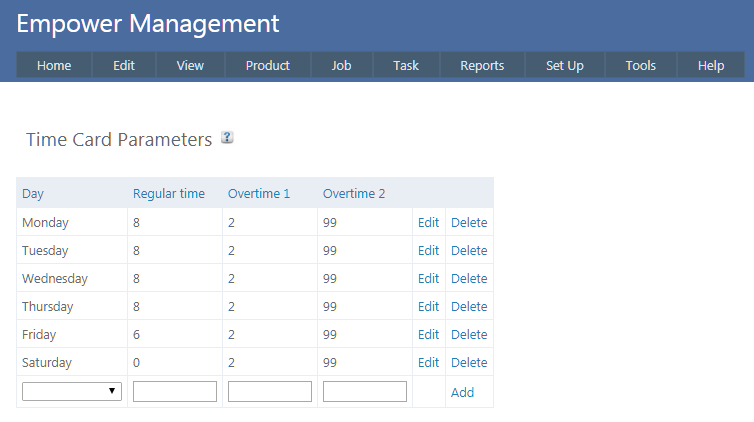Sort by Regular time column header
The height and width of the screenshot is (422, 754).
[169, 194]
